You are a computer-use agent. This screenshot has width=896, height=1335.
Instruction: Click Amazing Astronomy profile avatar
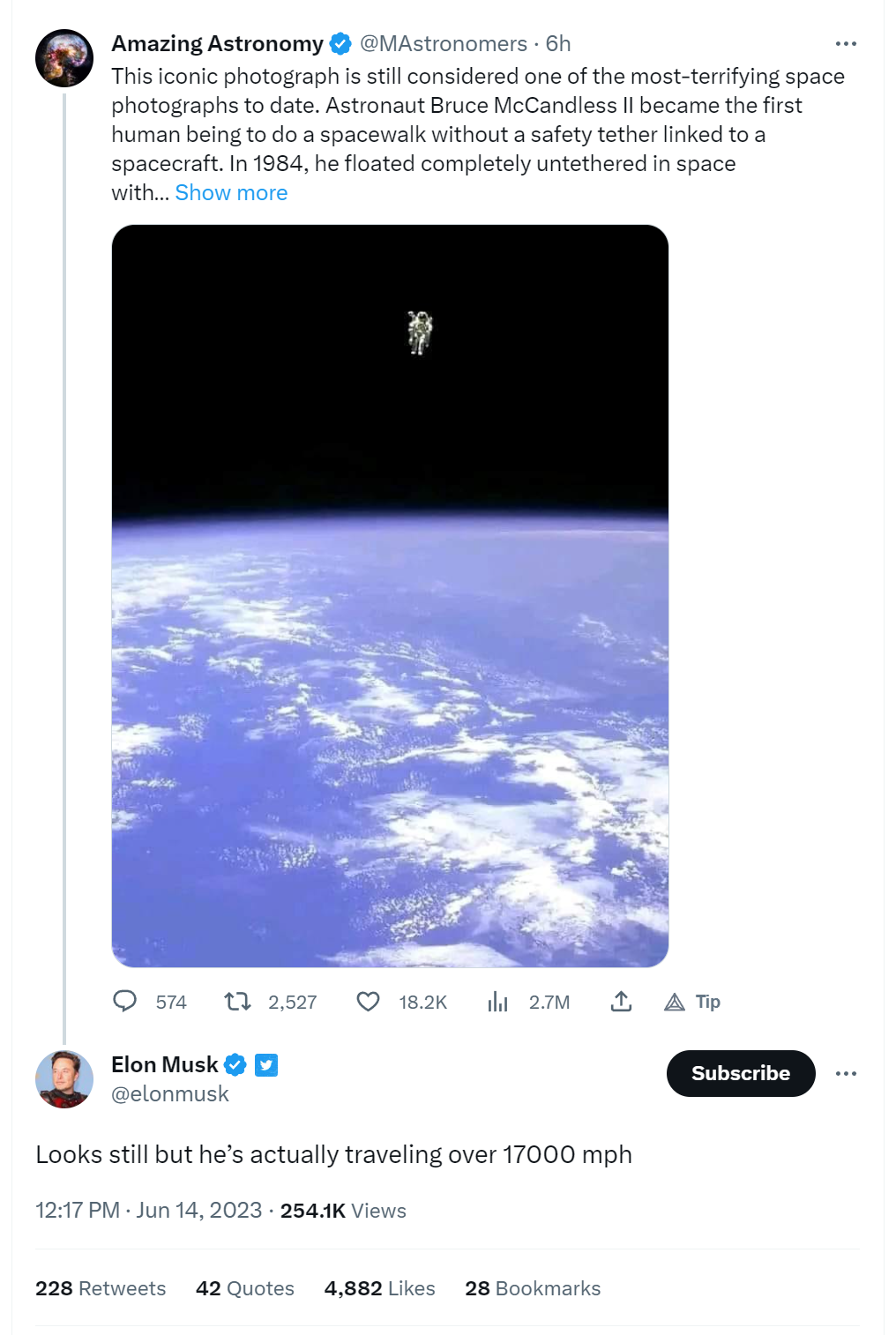64,58
